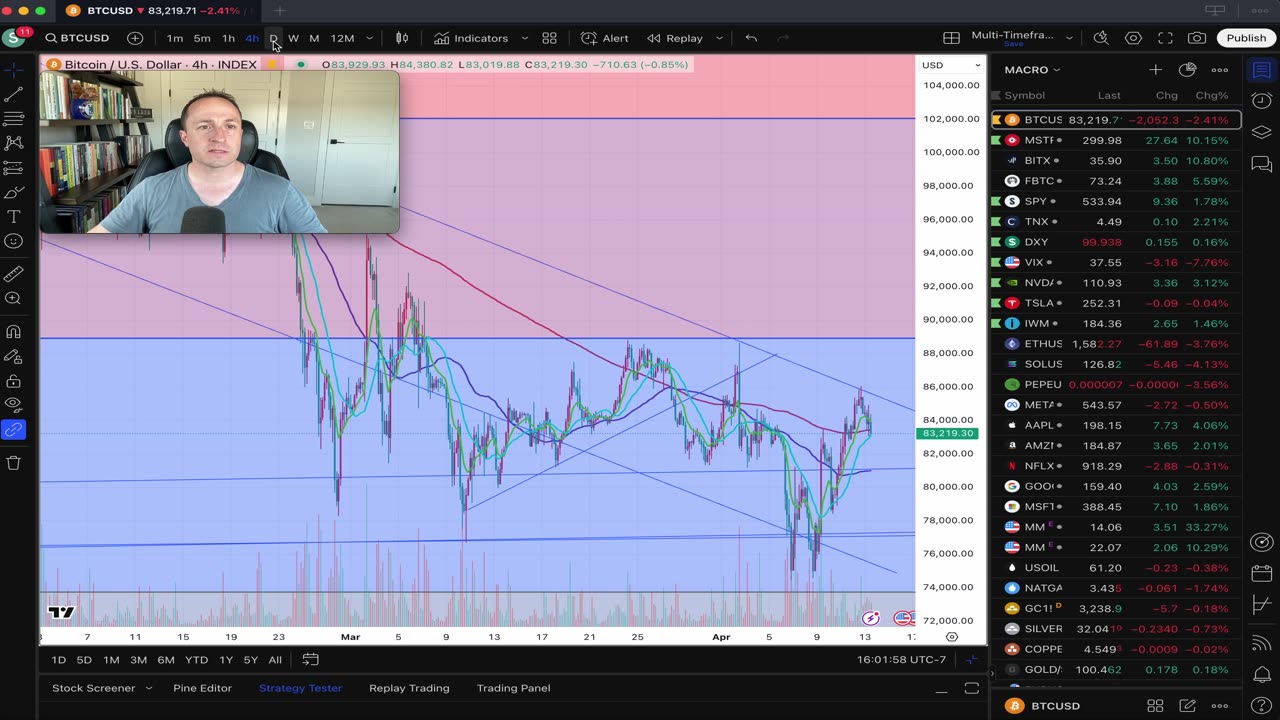Select the 4h timeframe
The height and width of the screenshot is (720, 1280).
(x=252, y=38)
